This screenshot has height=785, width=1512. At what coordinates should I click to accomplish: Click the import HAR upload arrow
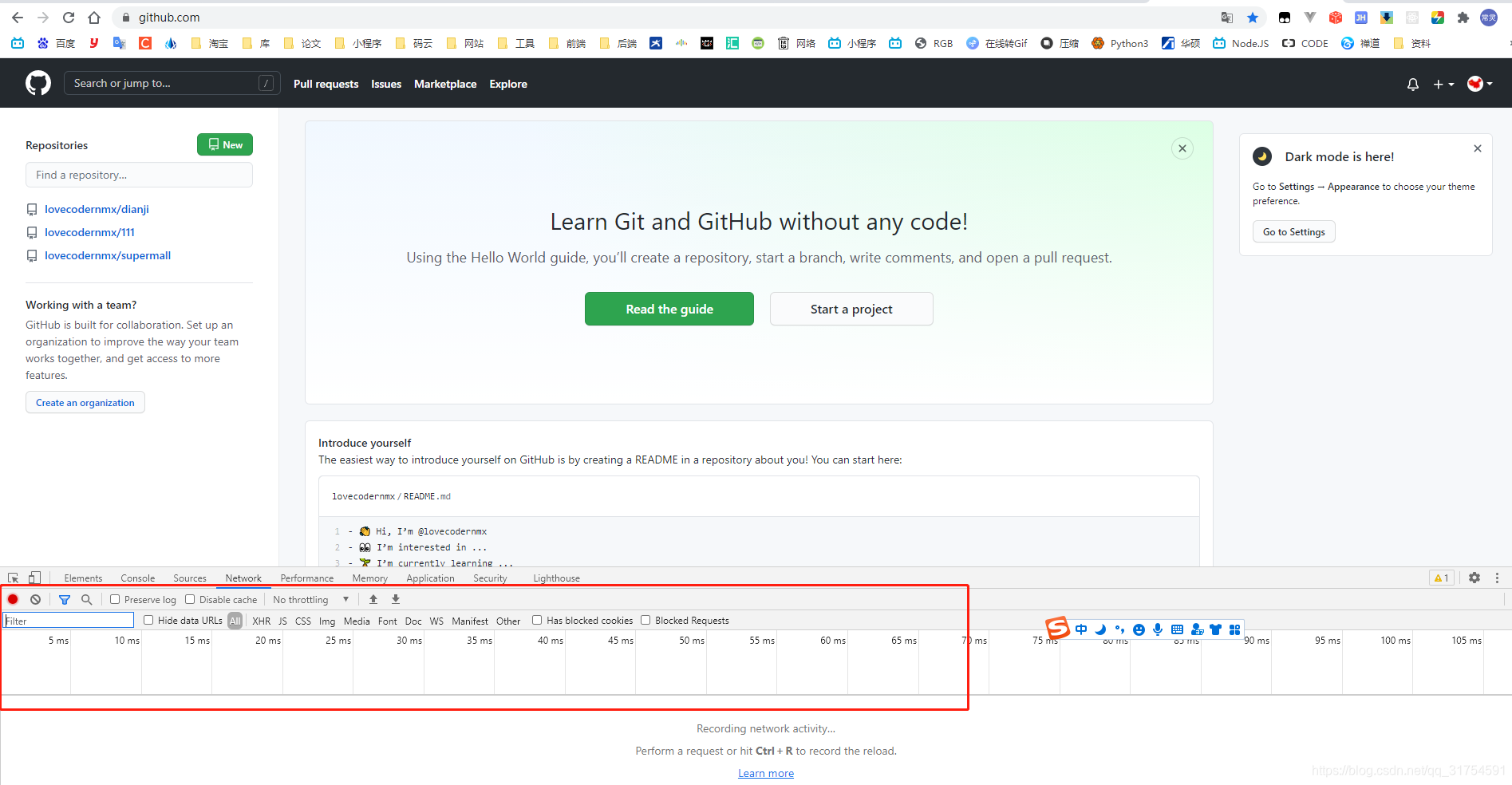[373, 599]
